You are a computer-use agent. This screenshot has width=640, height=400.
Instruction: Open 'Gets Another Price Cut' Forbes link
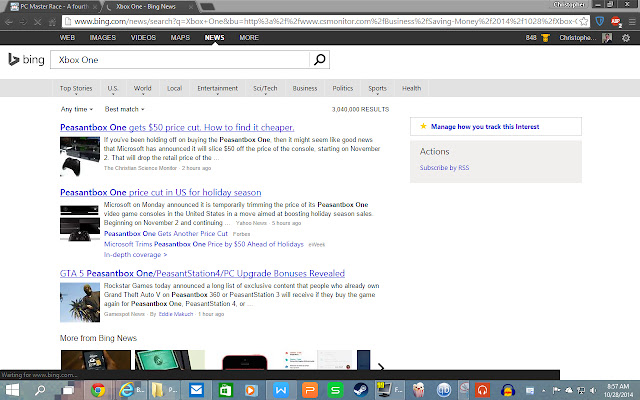pyautogui.click(x=166, y=233)
